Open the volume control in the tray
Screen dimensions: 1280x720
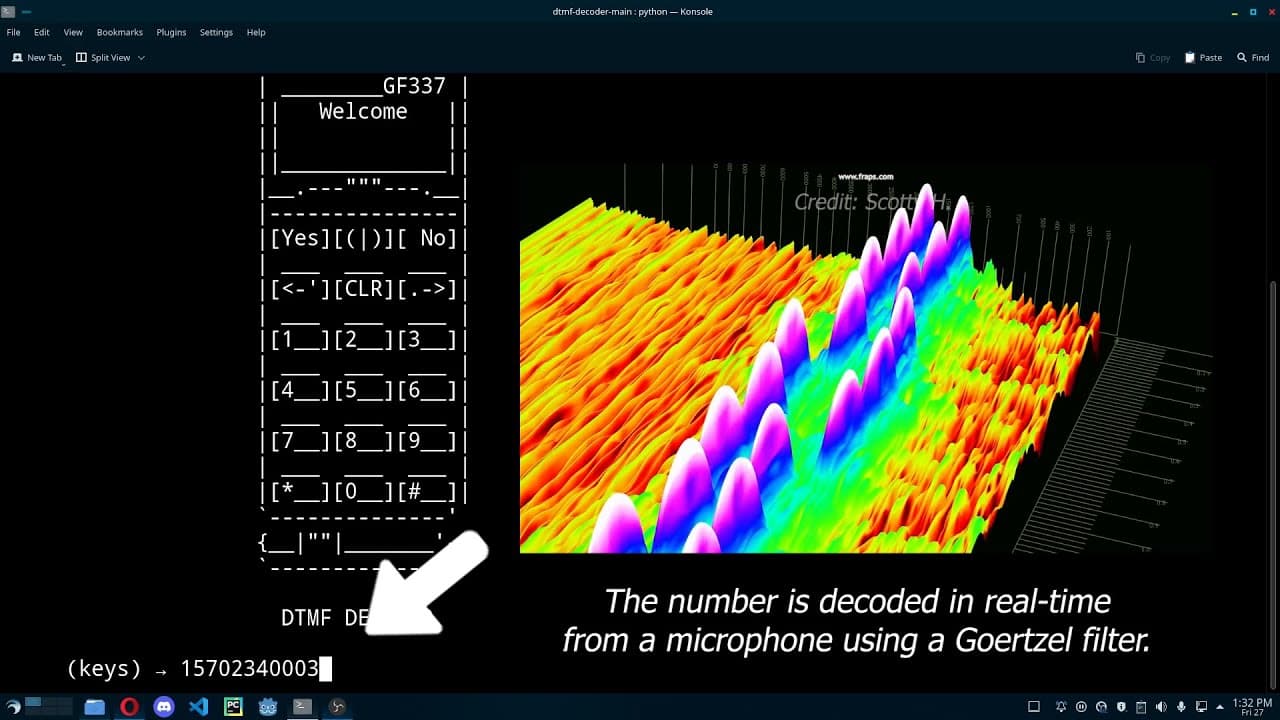point(1161,707)
